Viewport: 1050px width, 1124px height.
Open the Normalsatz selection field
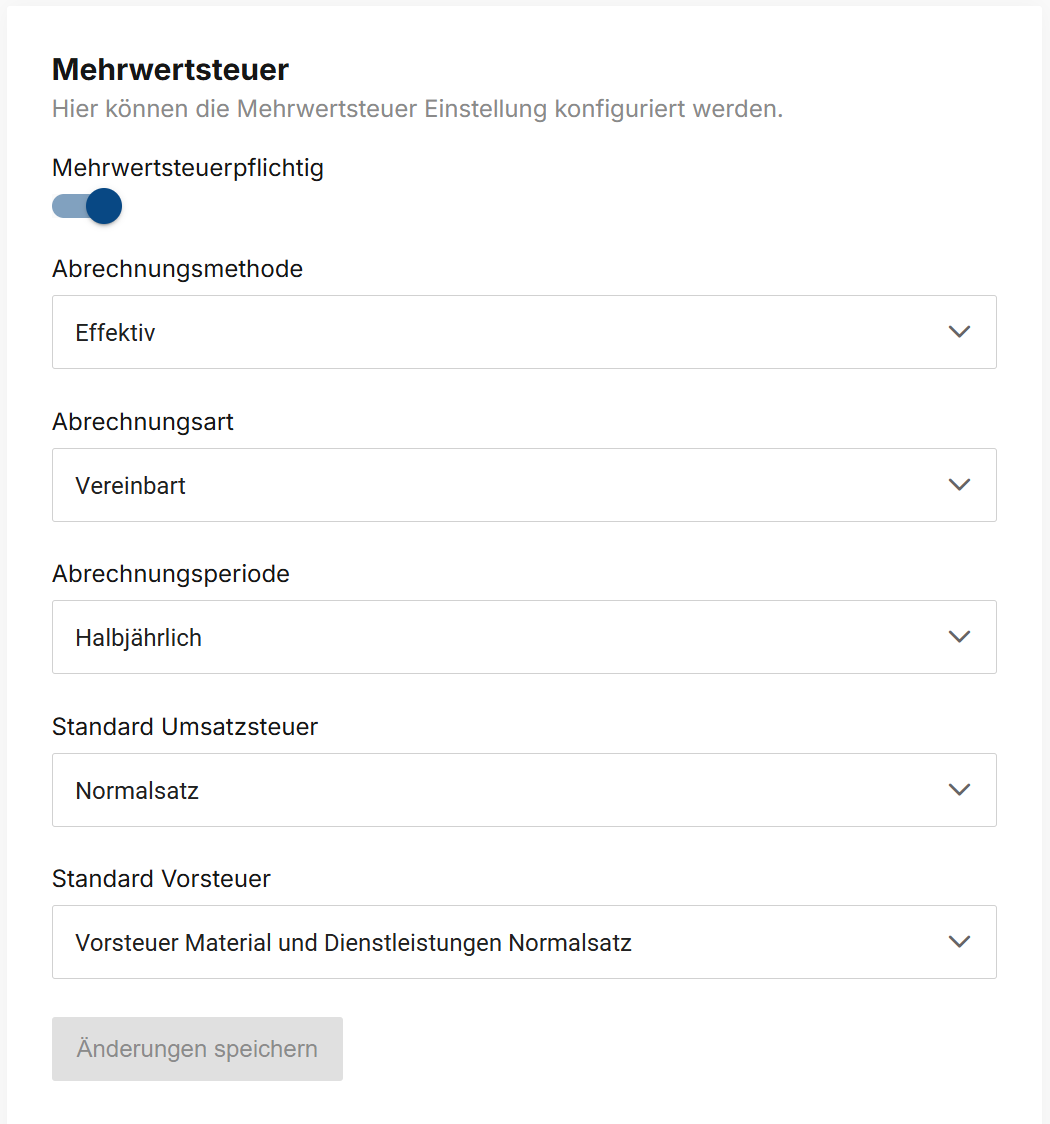point(524,789)
